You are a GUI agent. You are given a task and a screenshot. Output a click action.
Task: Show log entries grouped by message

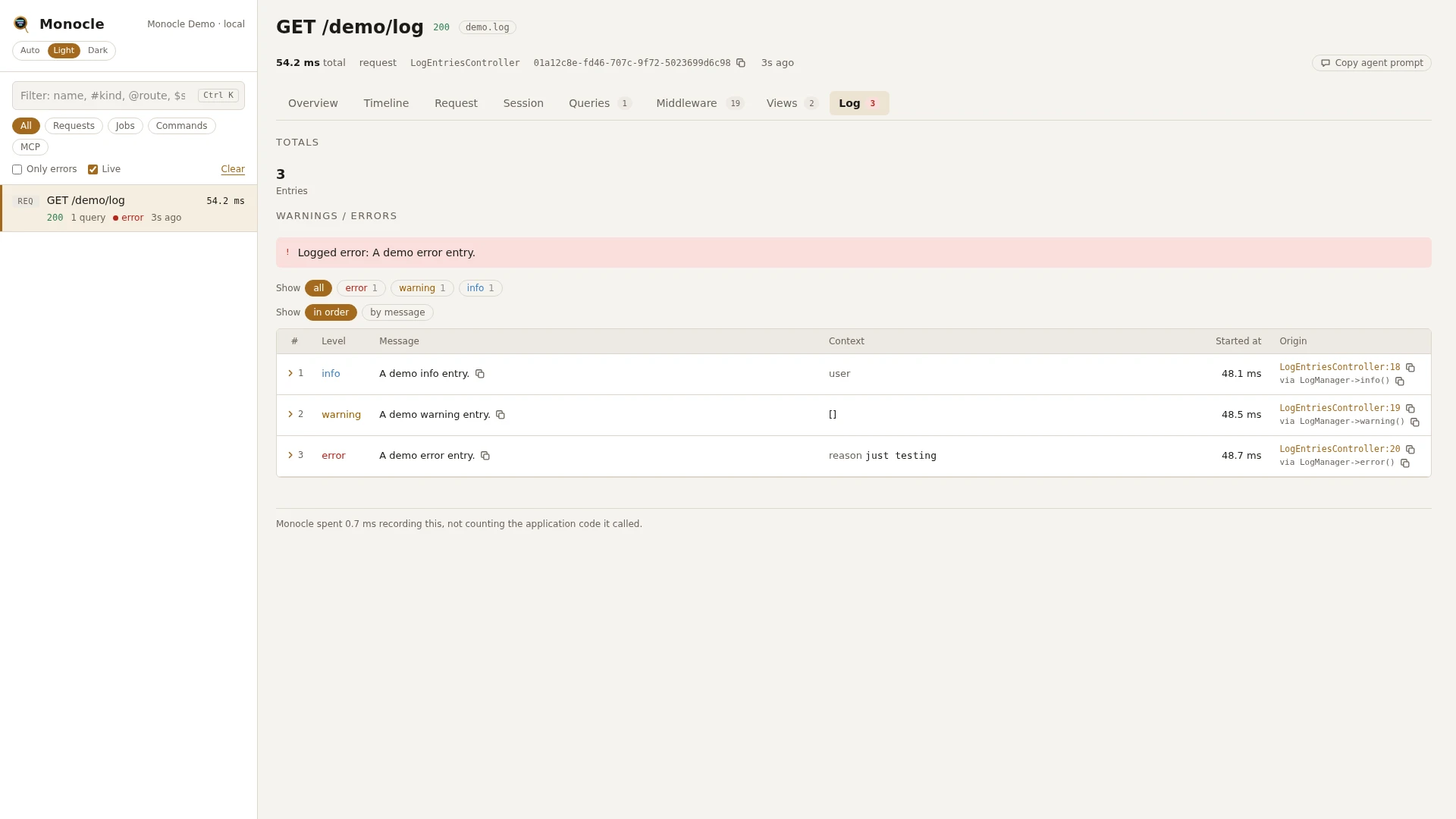pos(397,312)
